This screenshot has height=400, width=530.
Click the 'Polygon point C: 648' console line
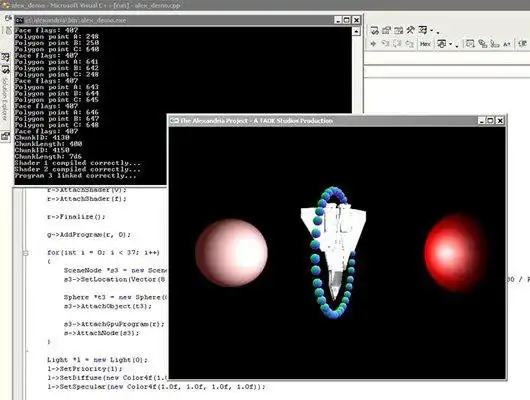(56, 125)
